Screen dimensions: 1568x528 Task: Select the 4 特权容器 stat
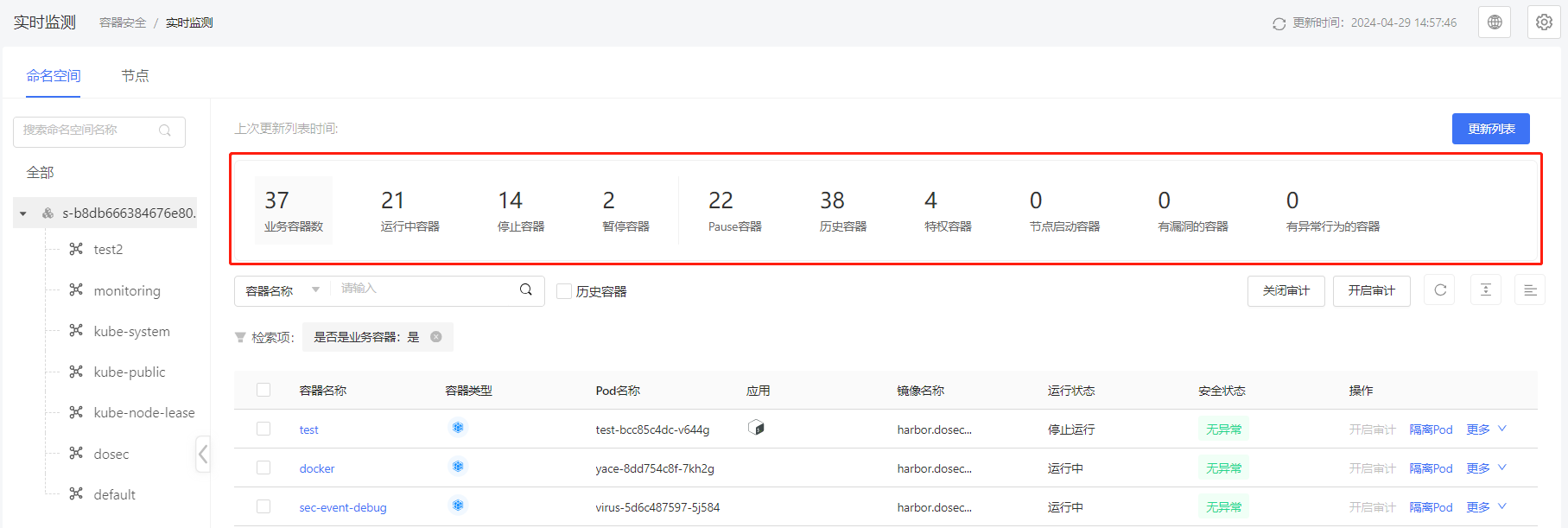948,211
